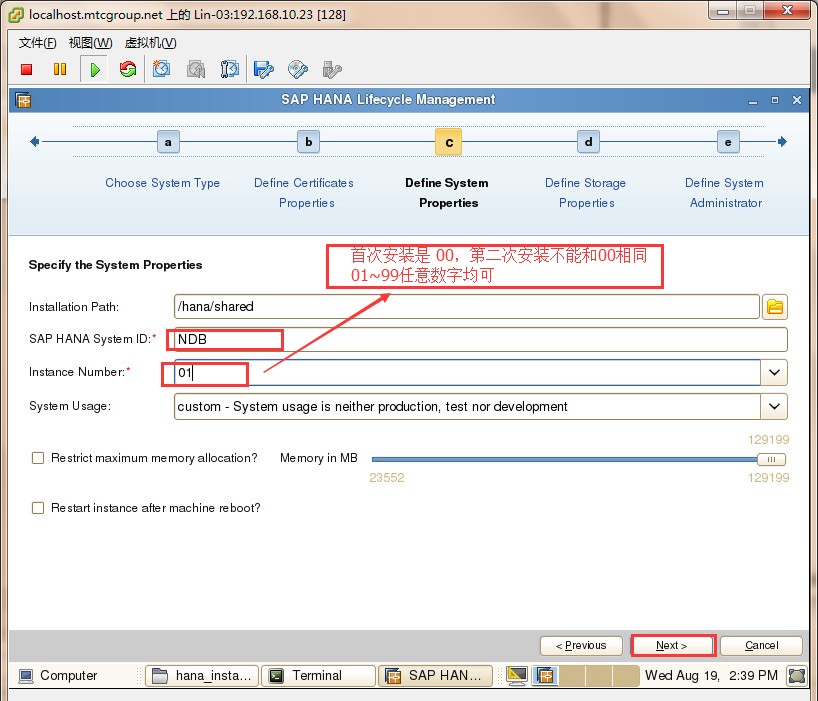818x701 pixels.
Task: Click the clock Wed Aug 19, 2:39 PM
Action: pos(712,675)
